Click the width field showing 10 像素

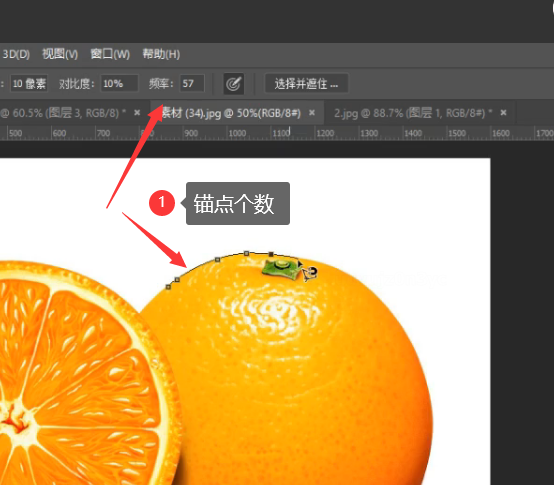click(29, 84)
